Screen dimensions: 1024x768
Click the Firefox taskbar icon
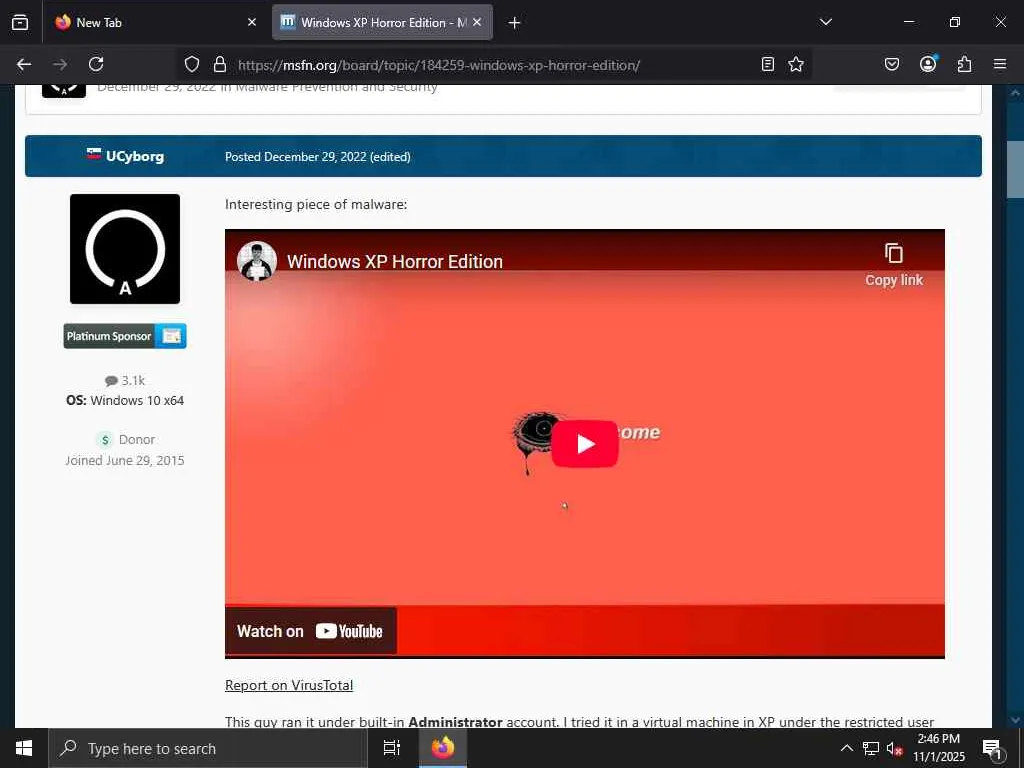point(442,748)
